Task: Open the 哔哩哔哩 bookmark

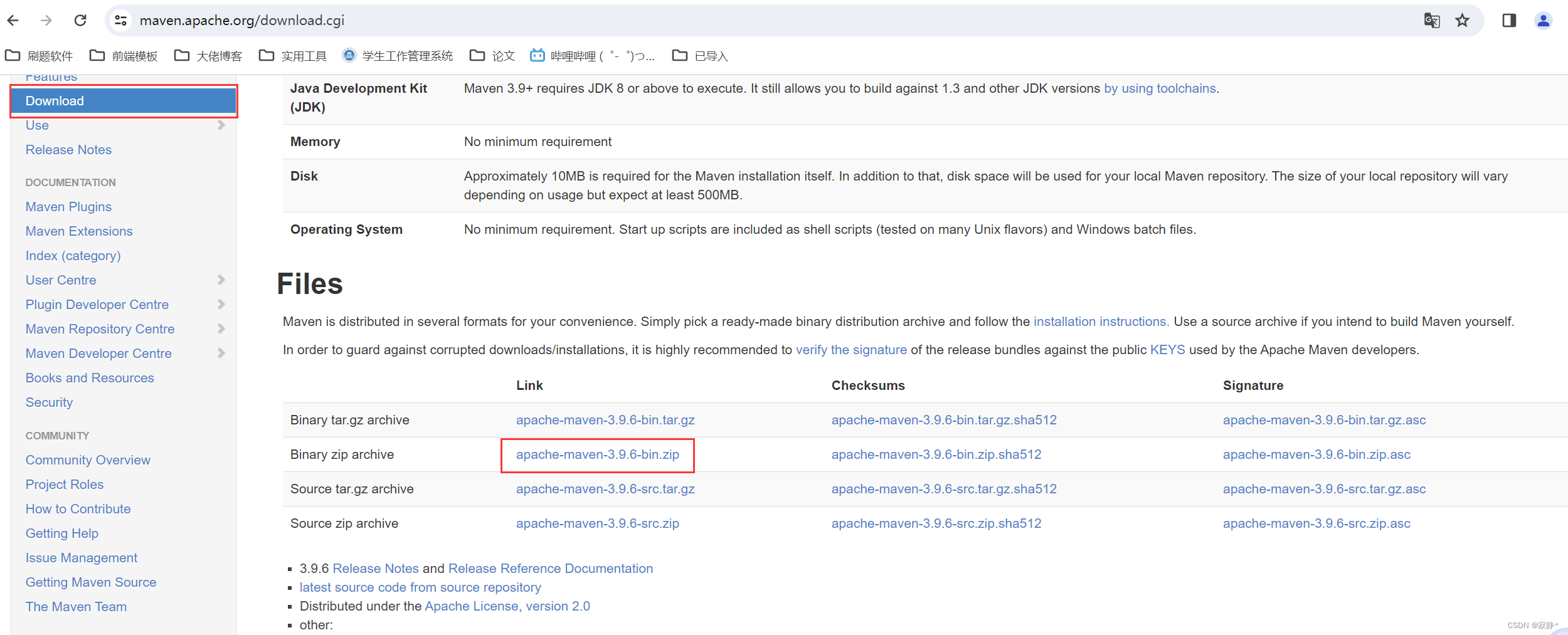Action: [593, 56]
